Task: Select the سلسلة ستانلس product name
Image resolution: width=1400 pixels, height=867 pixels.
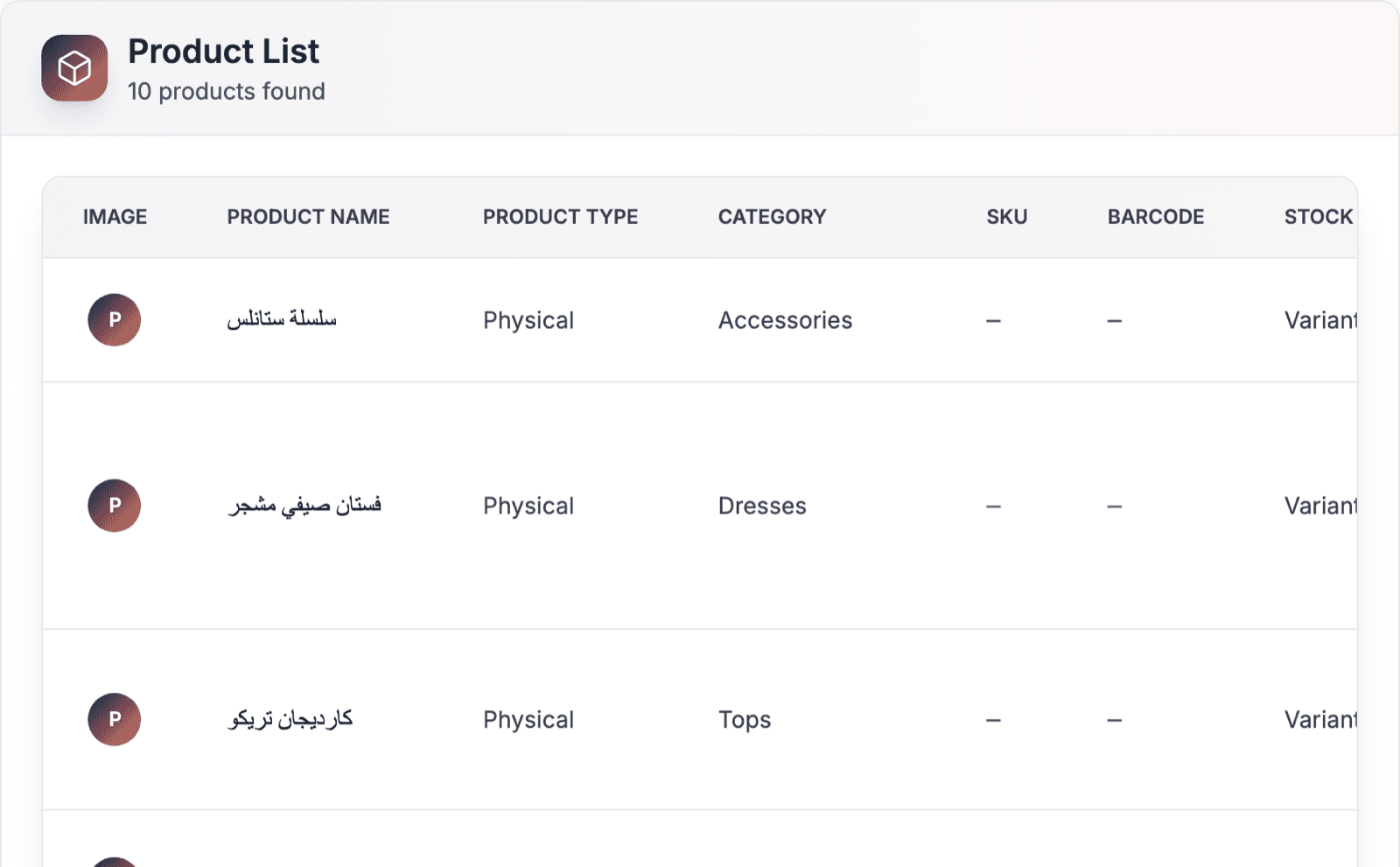Action: [282, 318]
